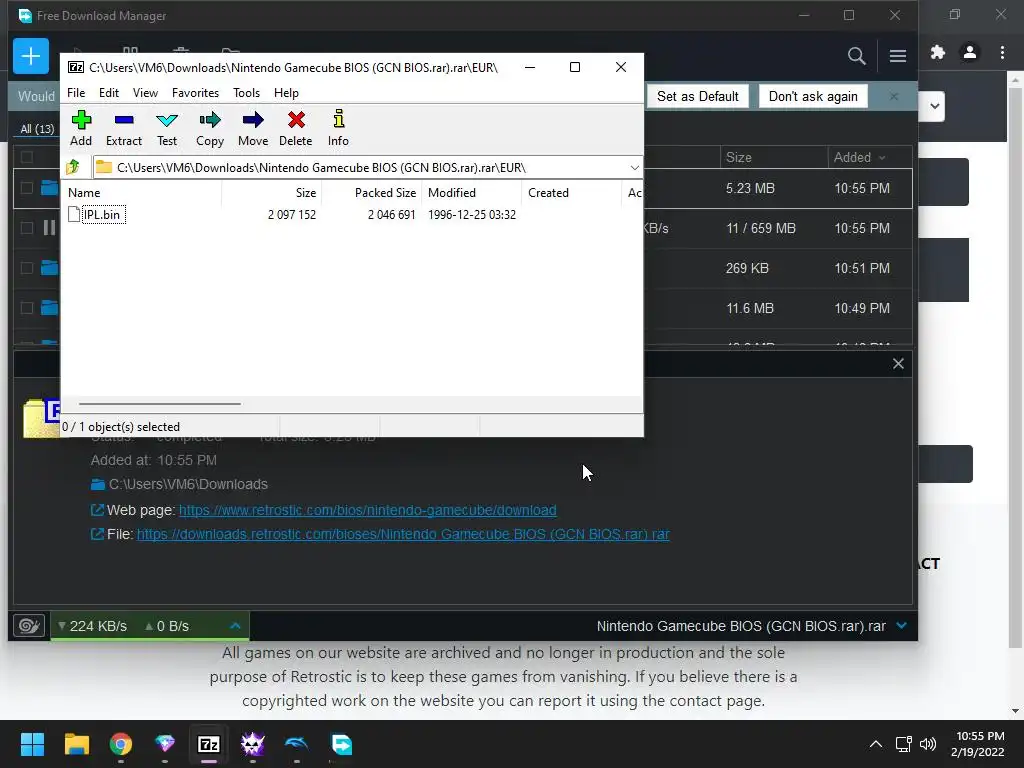Screen dimensions: 1024x768
Task: Select the All (13) tab
Action: tap(37, 129)
